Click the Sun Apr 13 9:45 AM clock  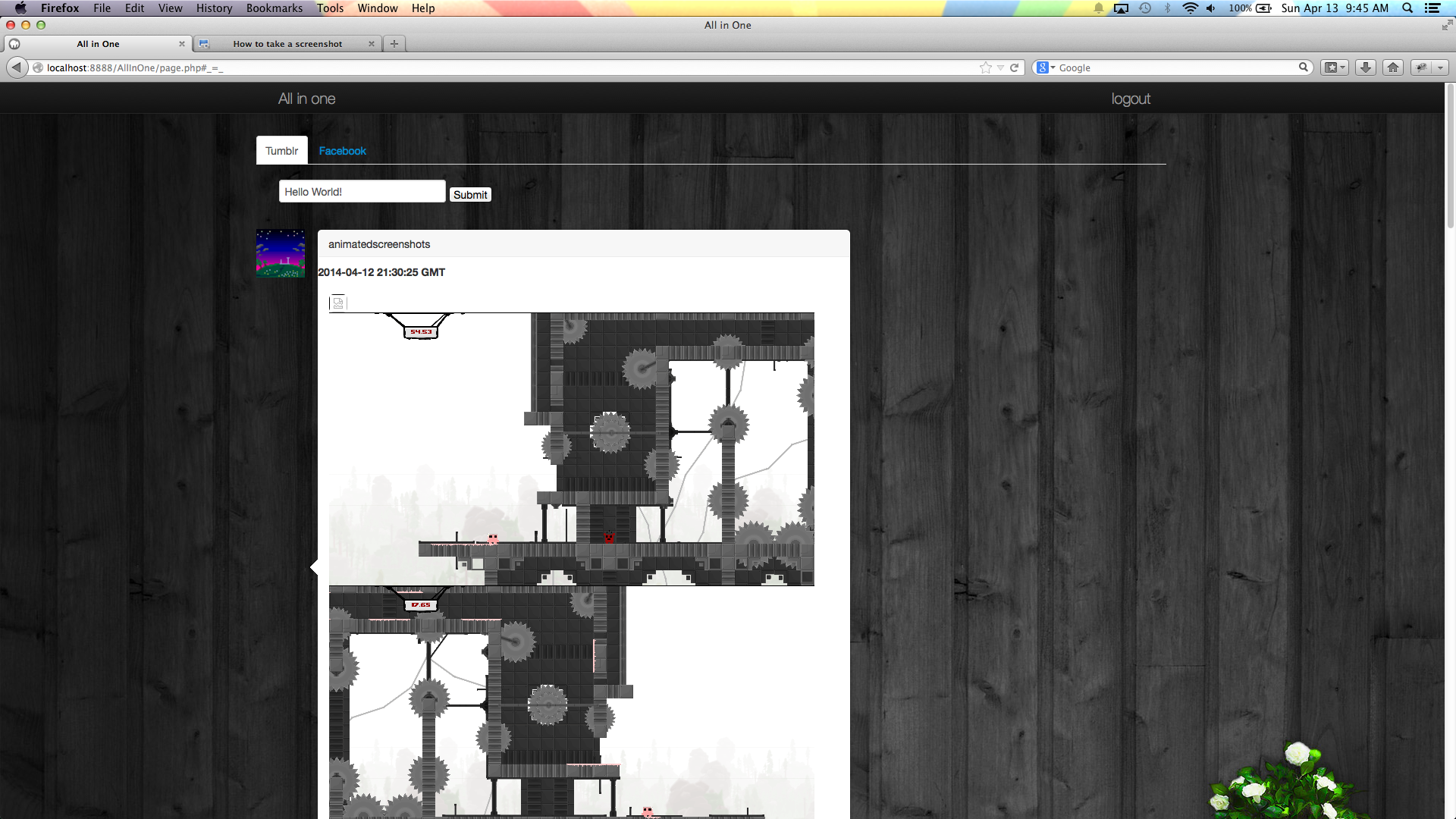click(x=1335, y=8)
